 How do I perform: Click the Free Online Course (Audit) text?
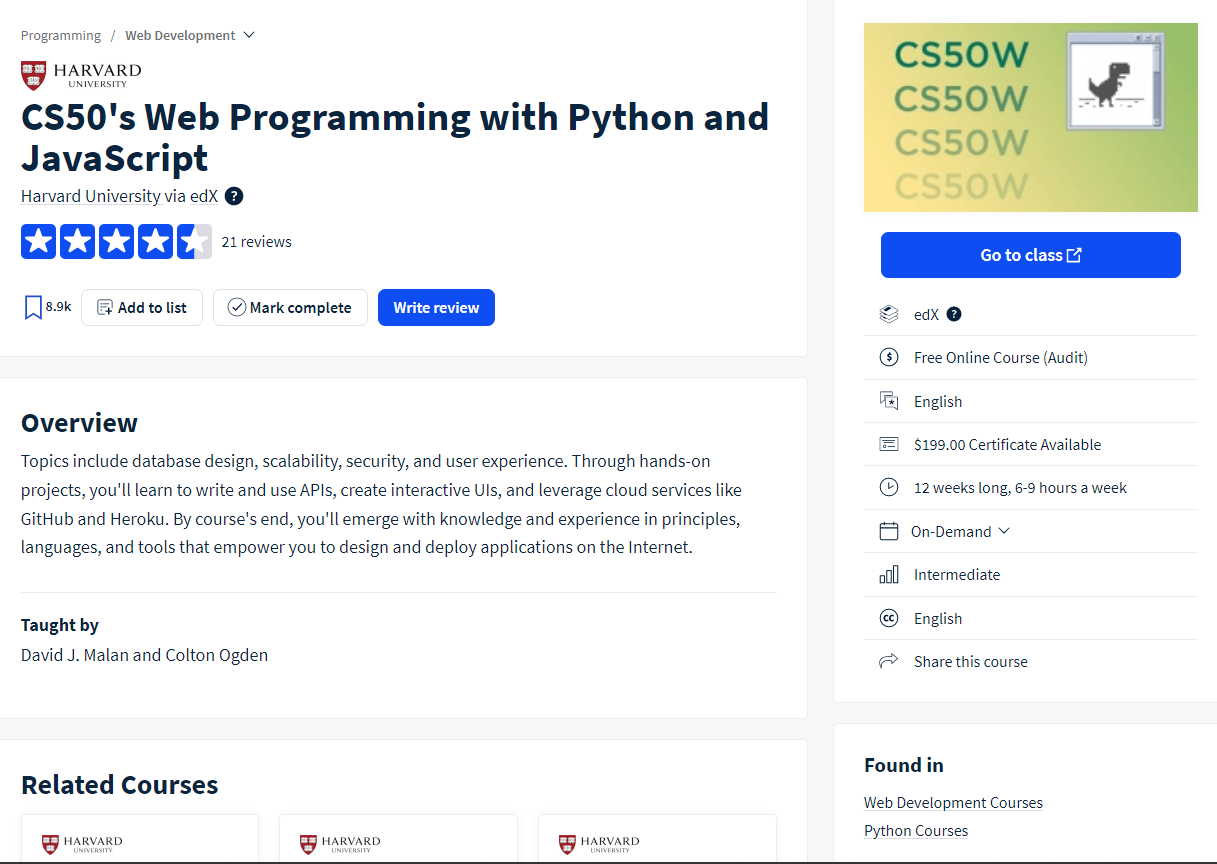coord(1001,358)
